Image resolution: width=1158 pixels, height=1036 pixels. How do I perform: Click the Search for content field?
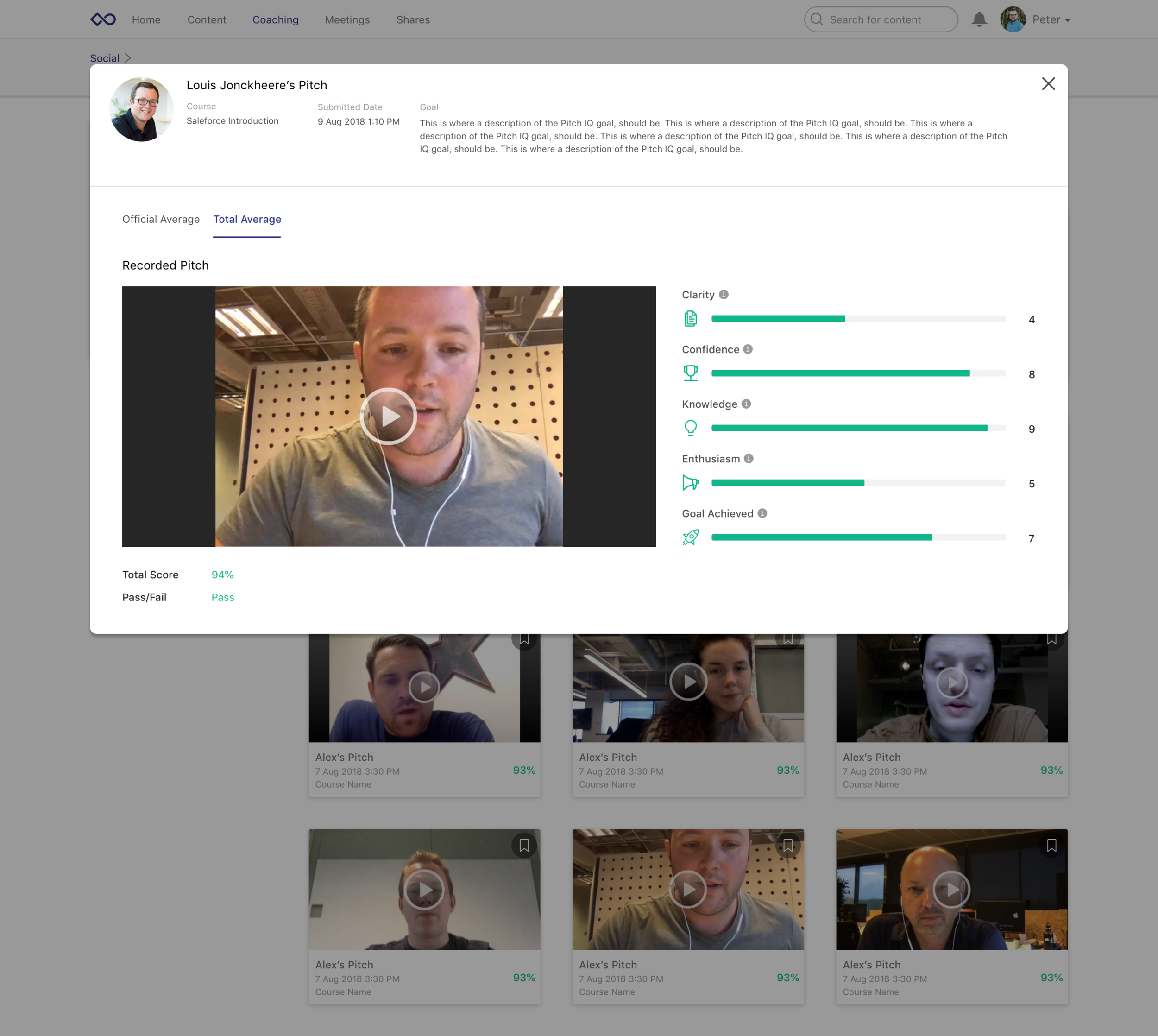(881, 19)
